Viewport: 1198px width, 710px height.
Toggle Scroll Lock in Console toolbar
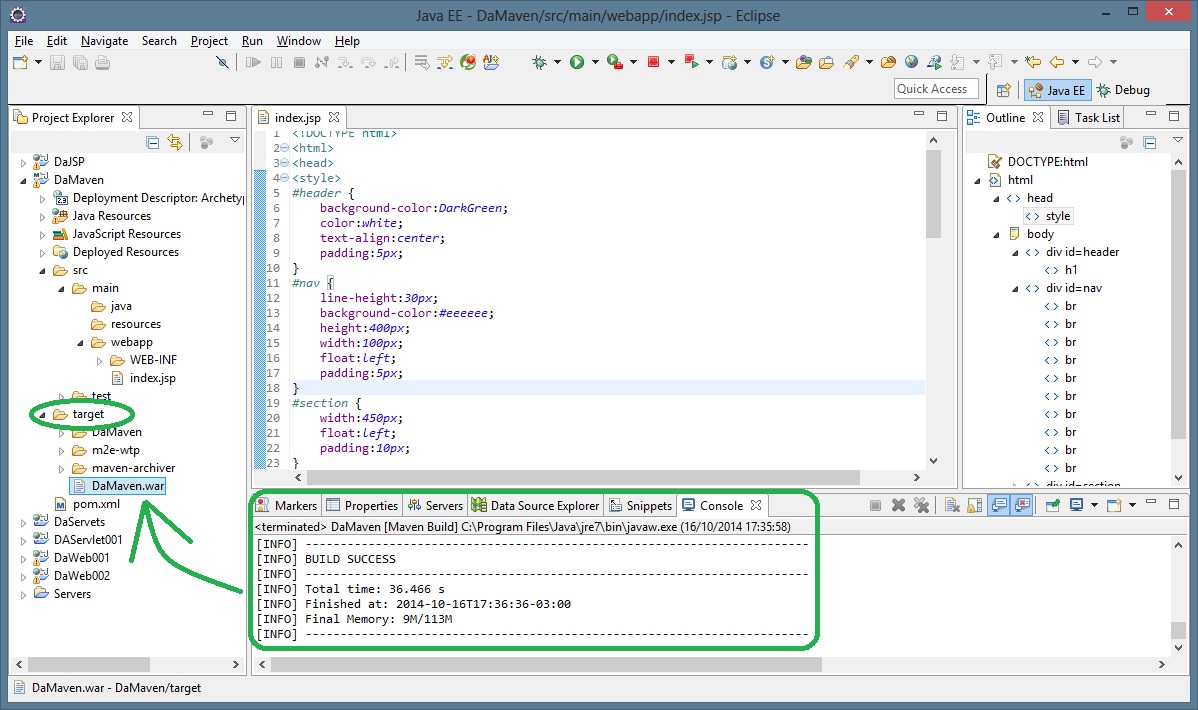tap(973, 506)
